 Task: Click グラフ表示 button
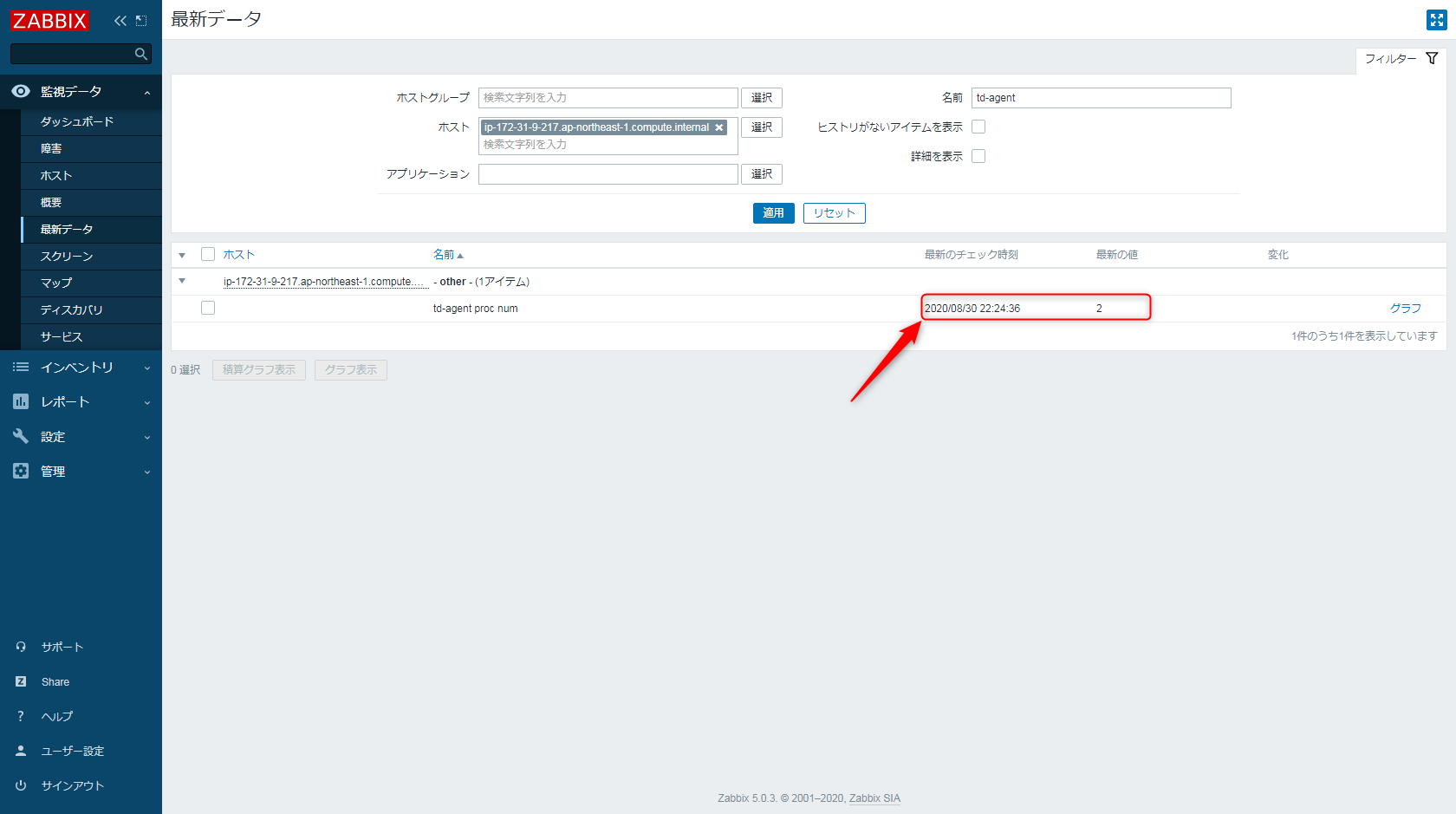pyautogui.click(x=351, y=370)
